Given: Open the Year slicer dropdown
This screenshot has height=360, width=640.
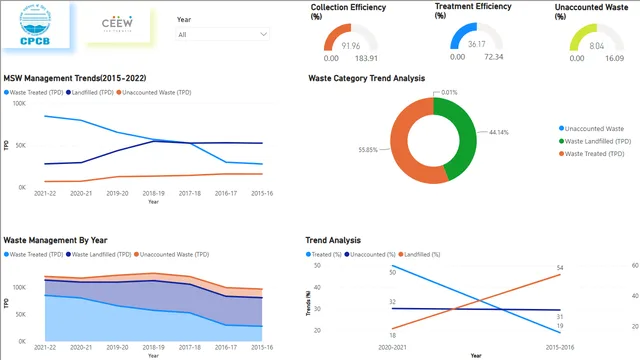Looking at the screenshot, I should 222,35.
